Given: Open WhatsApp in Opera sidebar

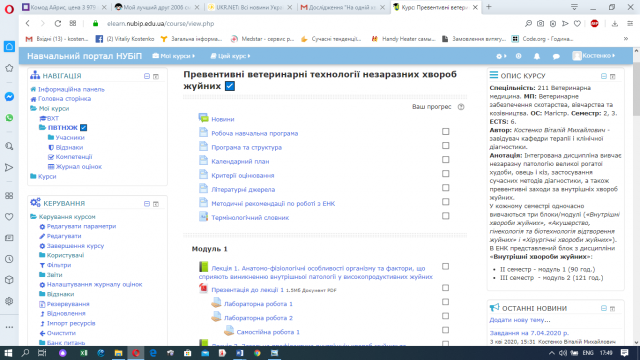Looking at the screenshot, I should (9, 118).
